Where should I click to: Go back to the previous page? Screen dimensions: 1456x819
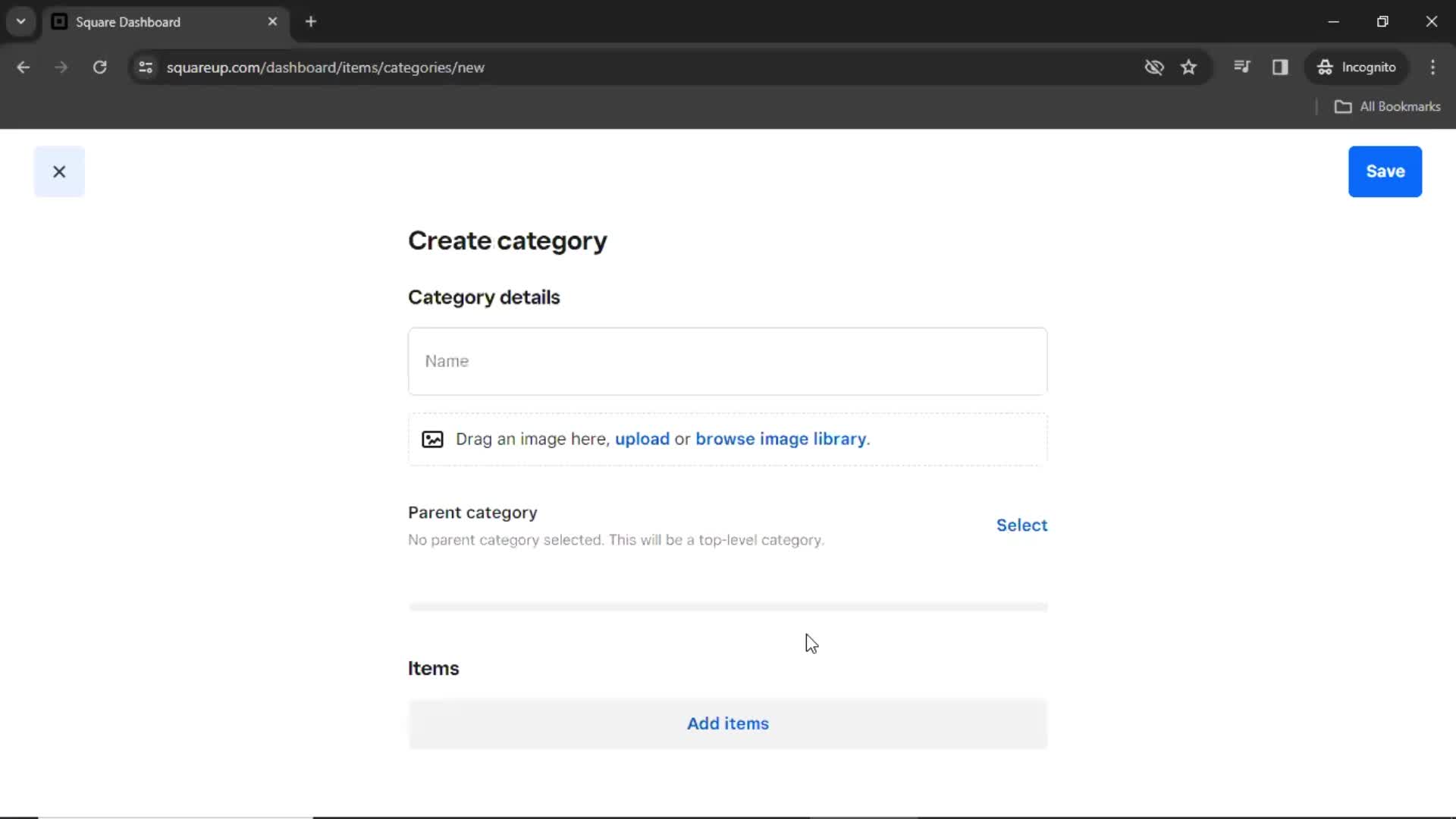[24, 67]
